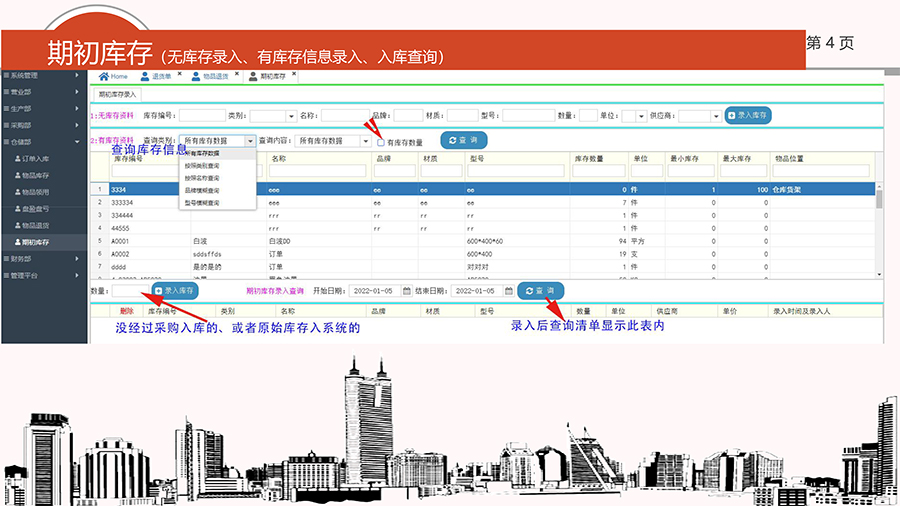Enable the 有库存数量 checkbox
Screen dimensions: 900x506
[382, 143]
